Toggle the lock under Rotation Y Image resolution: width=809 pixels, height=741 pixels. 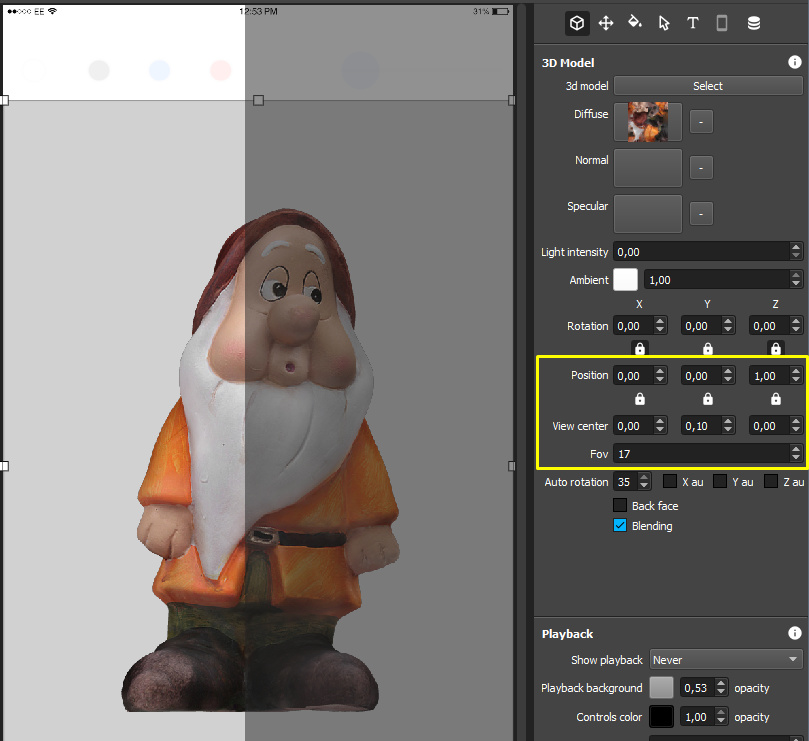708,349
